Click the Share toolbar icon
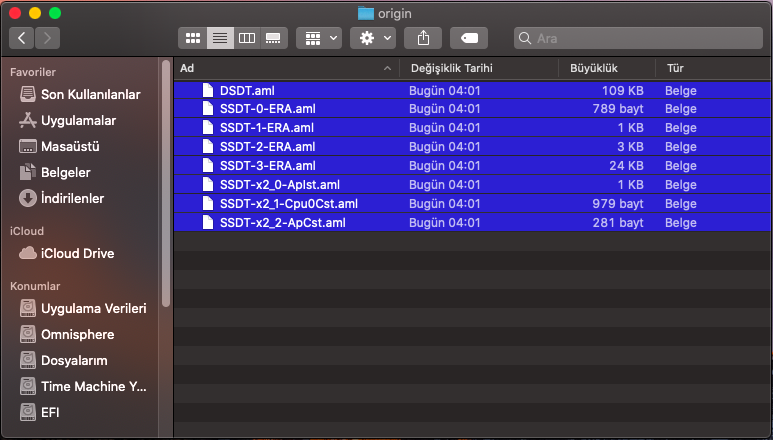Image resolution: width=773 pixels, height=440 pixels. point(424,38)
